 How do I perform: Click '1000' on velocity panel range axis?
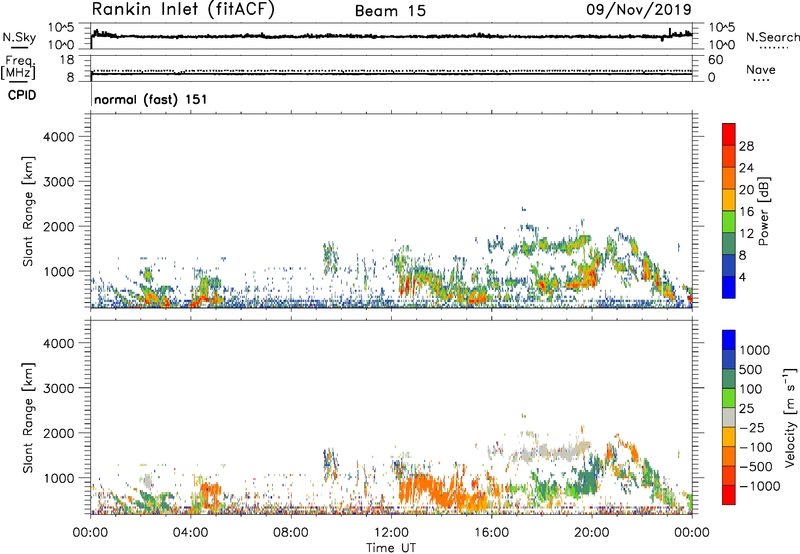pyautogui.click(x=58, y=478)
